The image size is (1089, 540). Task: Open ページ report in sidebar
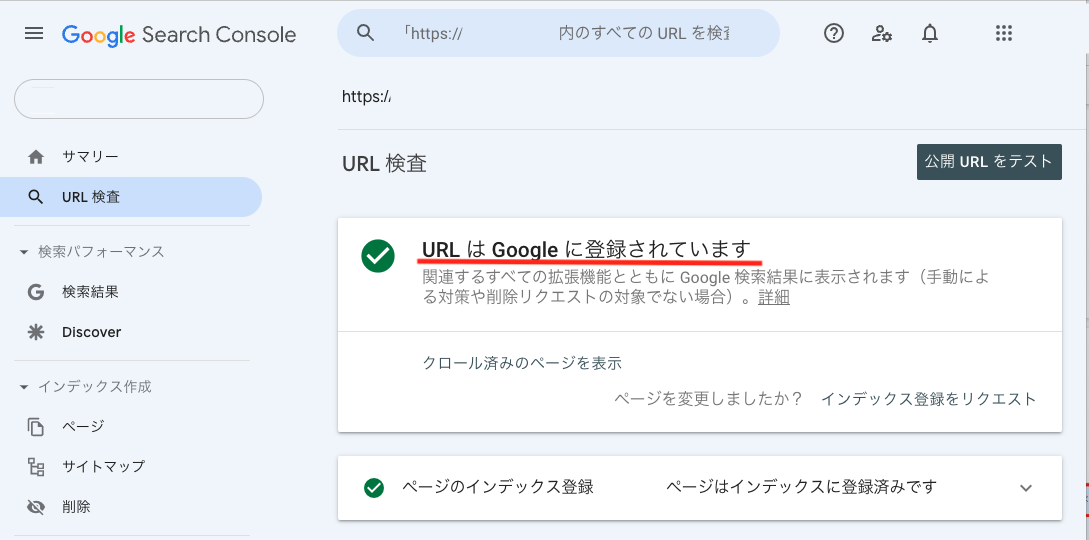83,426
